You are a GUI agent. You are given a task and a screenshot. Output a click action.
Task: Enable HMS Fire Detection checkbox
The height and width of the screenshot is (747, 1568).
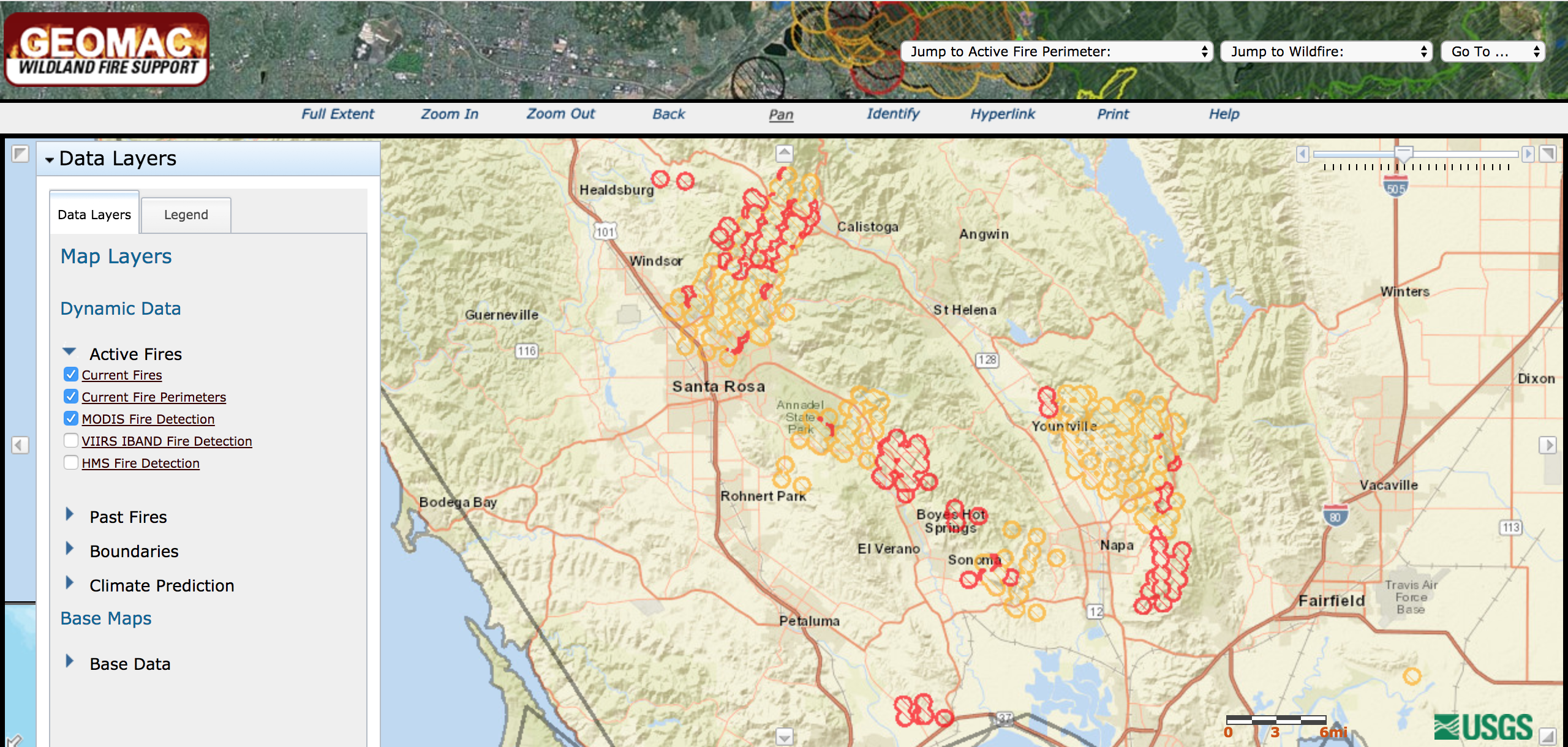click(71, 463)
